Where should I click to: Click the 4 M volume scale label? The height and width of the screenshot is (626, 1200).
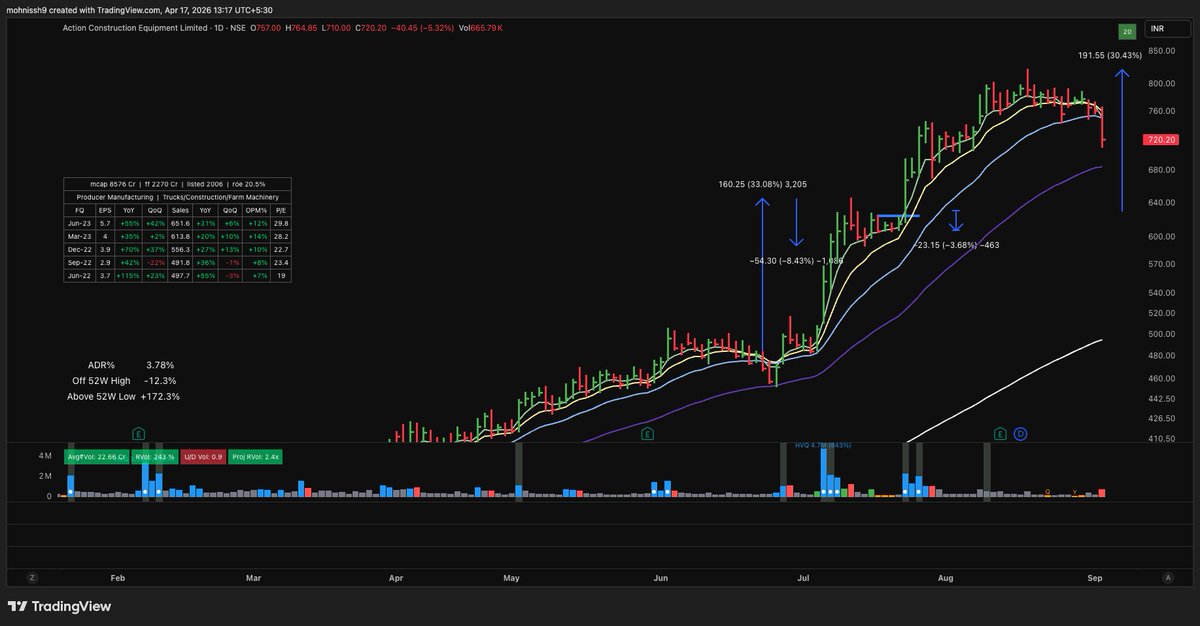45,456
